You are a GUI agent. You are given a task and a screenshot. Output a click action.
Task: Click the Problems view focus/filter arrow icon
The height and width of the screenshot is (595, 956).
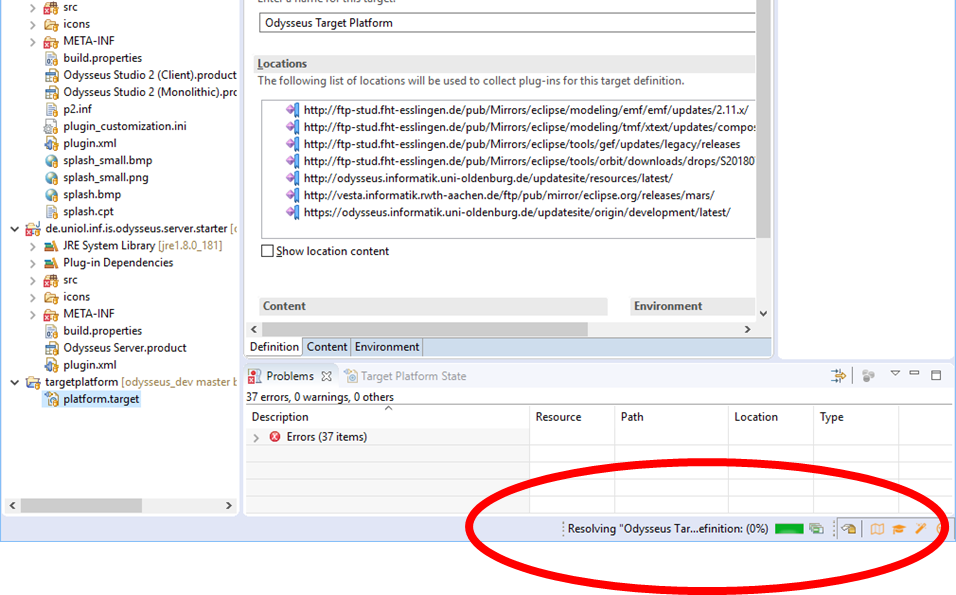[838, 376]
